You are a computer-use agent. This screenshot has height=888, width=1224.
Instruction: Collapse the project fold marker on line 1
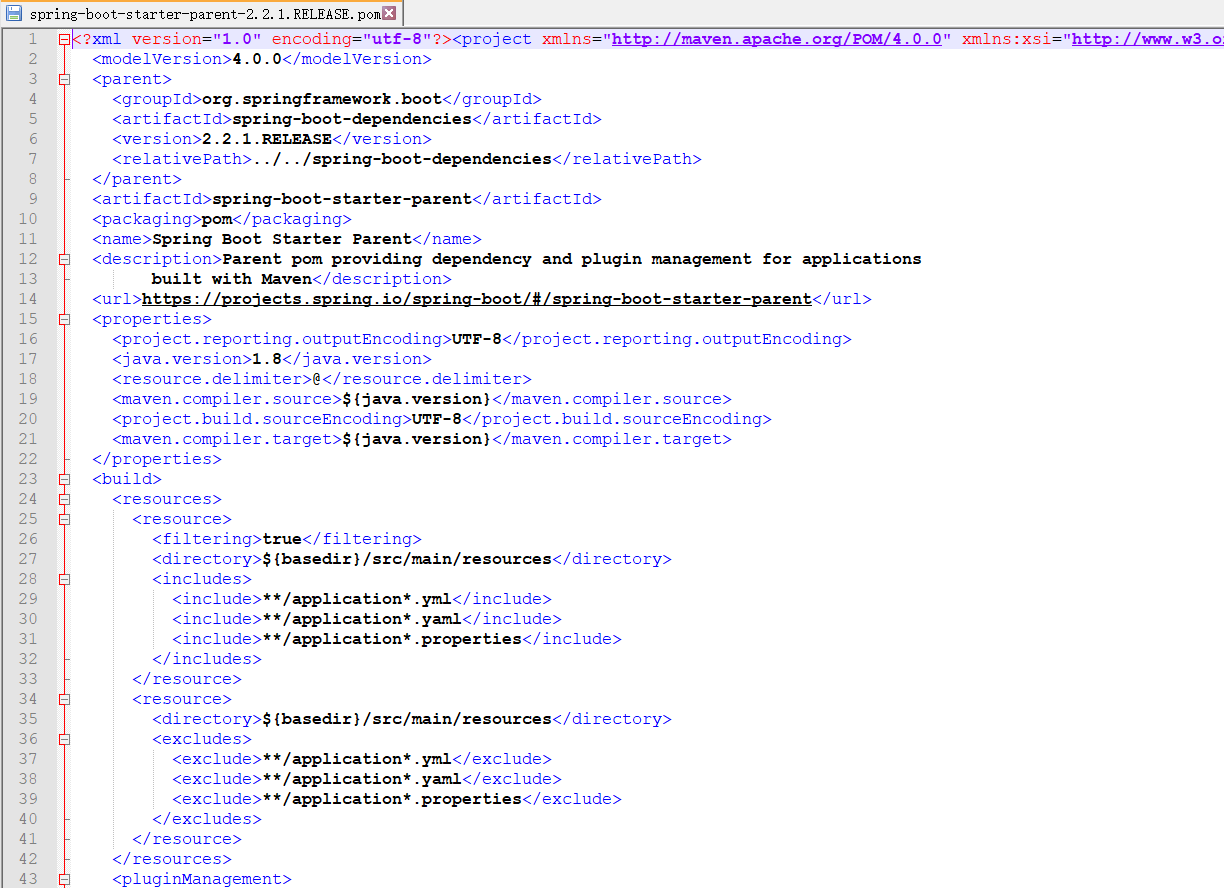64,39
